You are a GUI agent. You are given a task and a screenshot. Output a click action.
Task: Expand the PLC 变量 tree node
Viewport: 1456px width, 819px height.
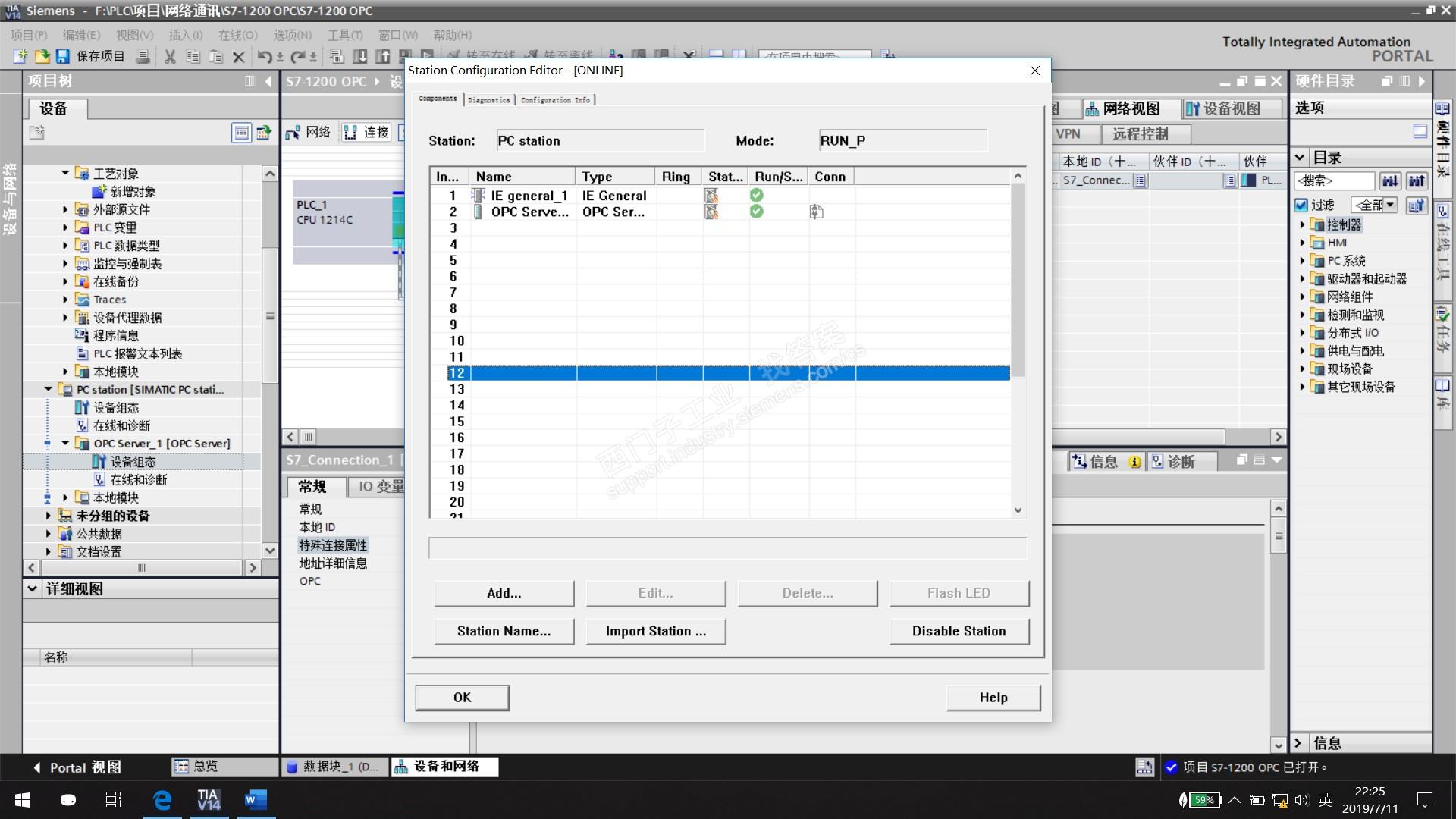(x=65, y=227)
